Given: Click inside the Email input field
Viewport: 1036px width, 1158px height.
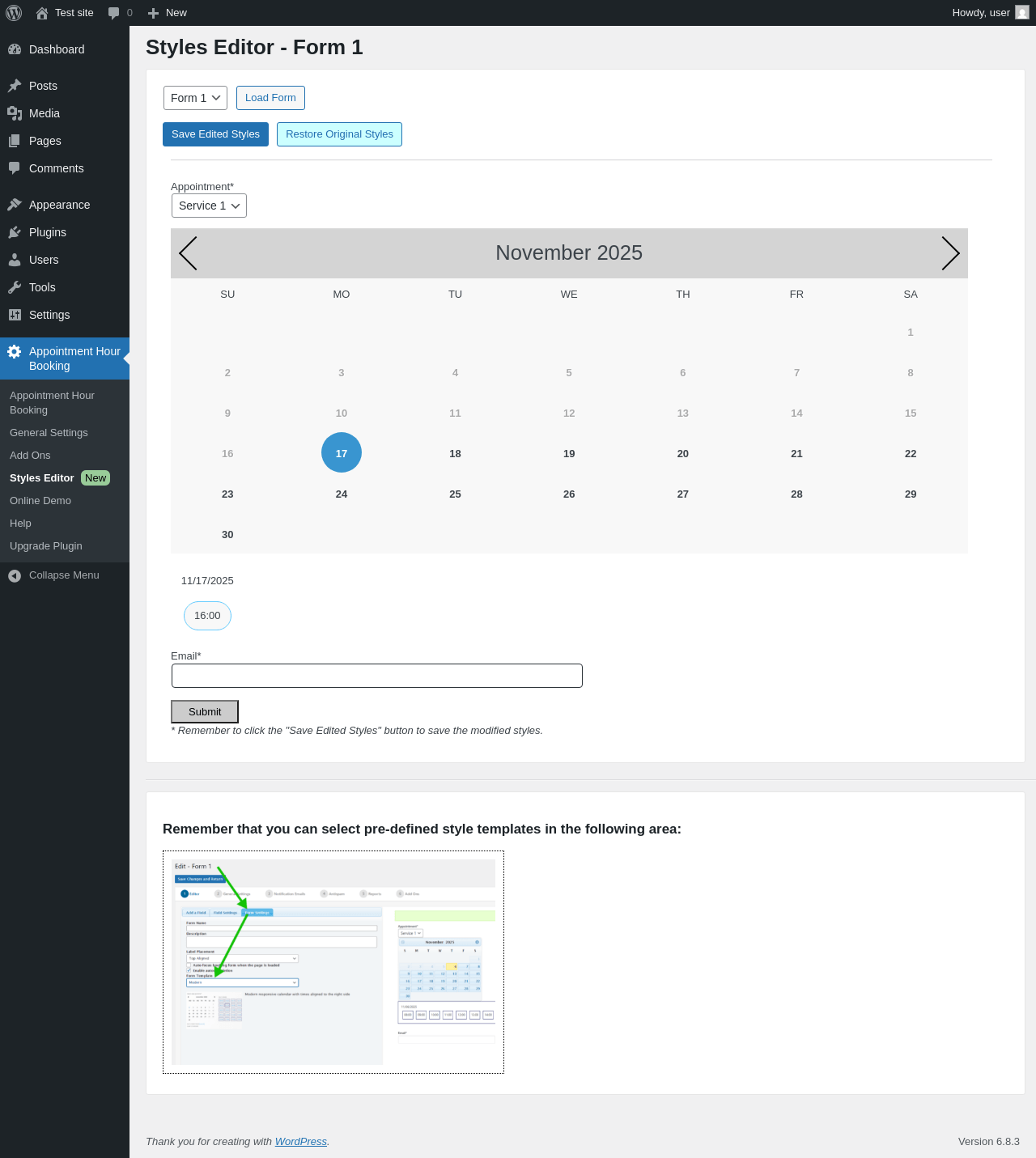Looking at the screenshot, I should pos(377,676).
